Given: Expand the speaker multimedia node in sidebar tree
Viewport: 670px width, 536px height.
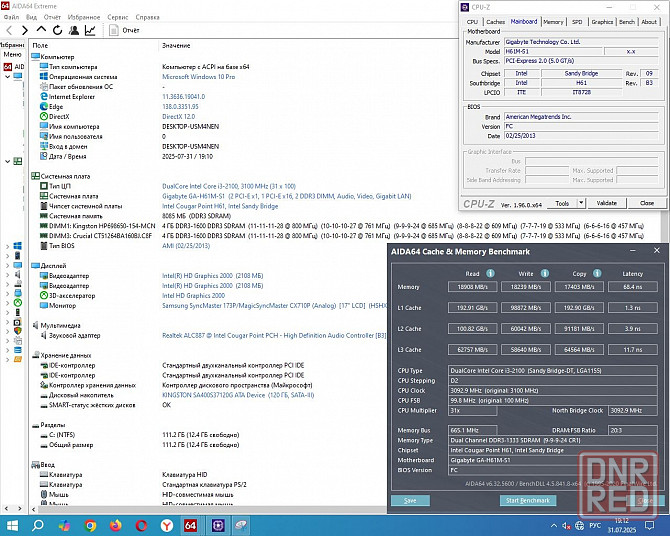Looking at the screenshot, I should 7,274.
